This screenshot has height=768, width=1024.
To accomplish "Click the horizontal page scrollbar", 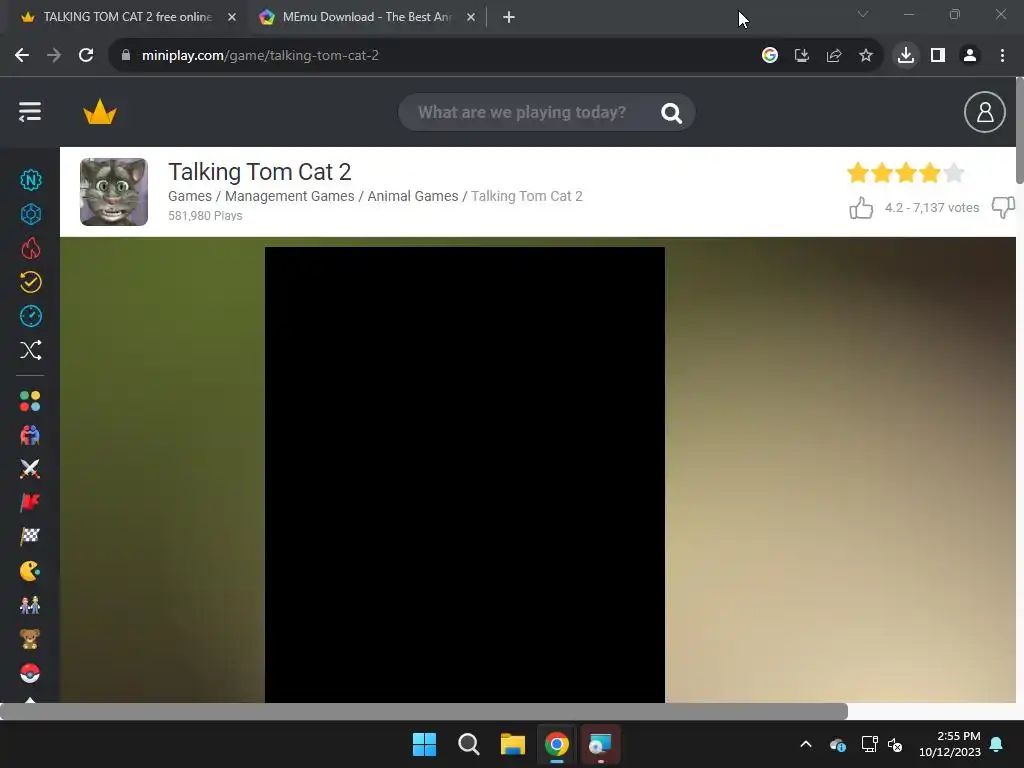I will click(x=424, y=711).
